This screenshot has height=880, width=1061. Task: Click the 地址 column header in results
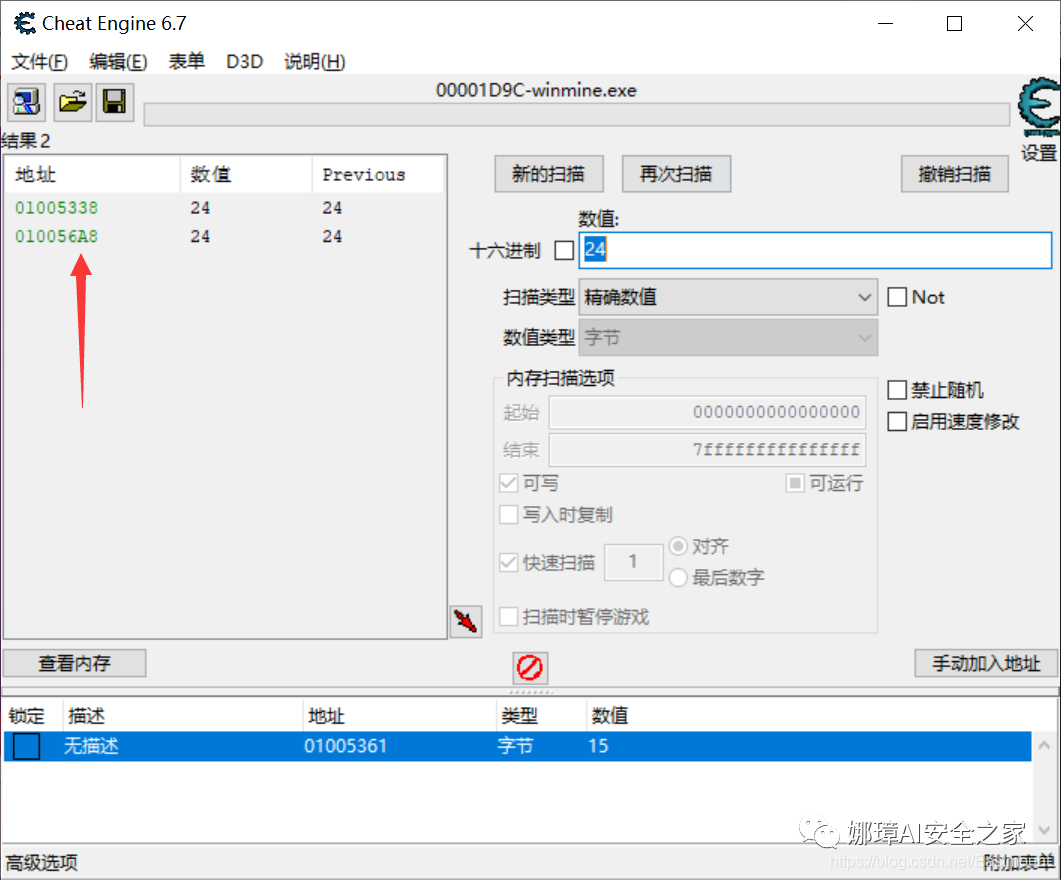93,175
